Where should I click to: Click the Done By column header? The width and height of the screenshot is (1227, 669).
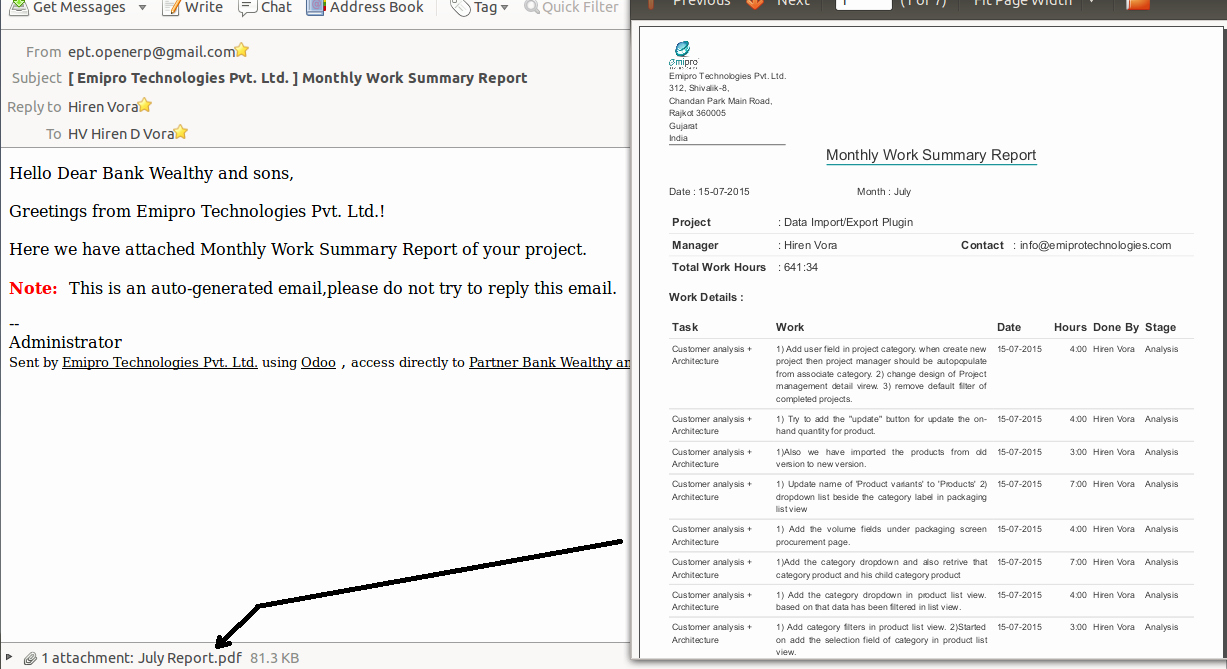1116,327
